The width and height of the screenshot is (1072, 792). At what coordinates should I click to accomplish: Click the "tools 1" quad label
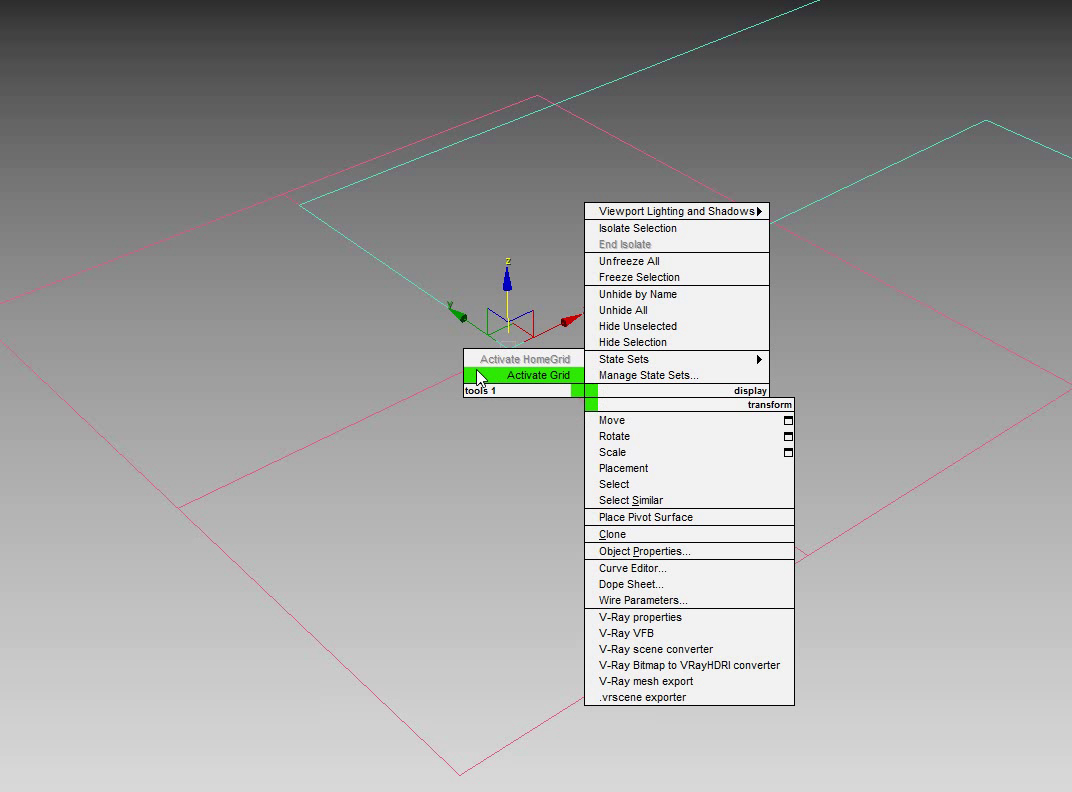click(x=481, y=391)
